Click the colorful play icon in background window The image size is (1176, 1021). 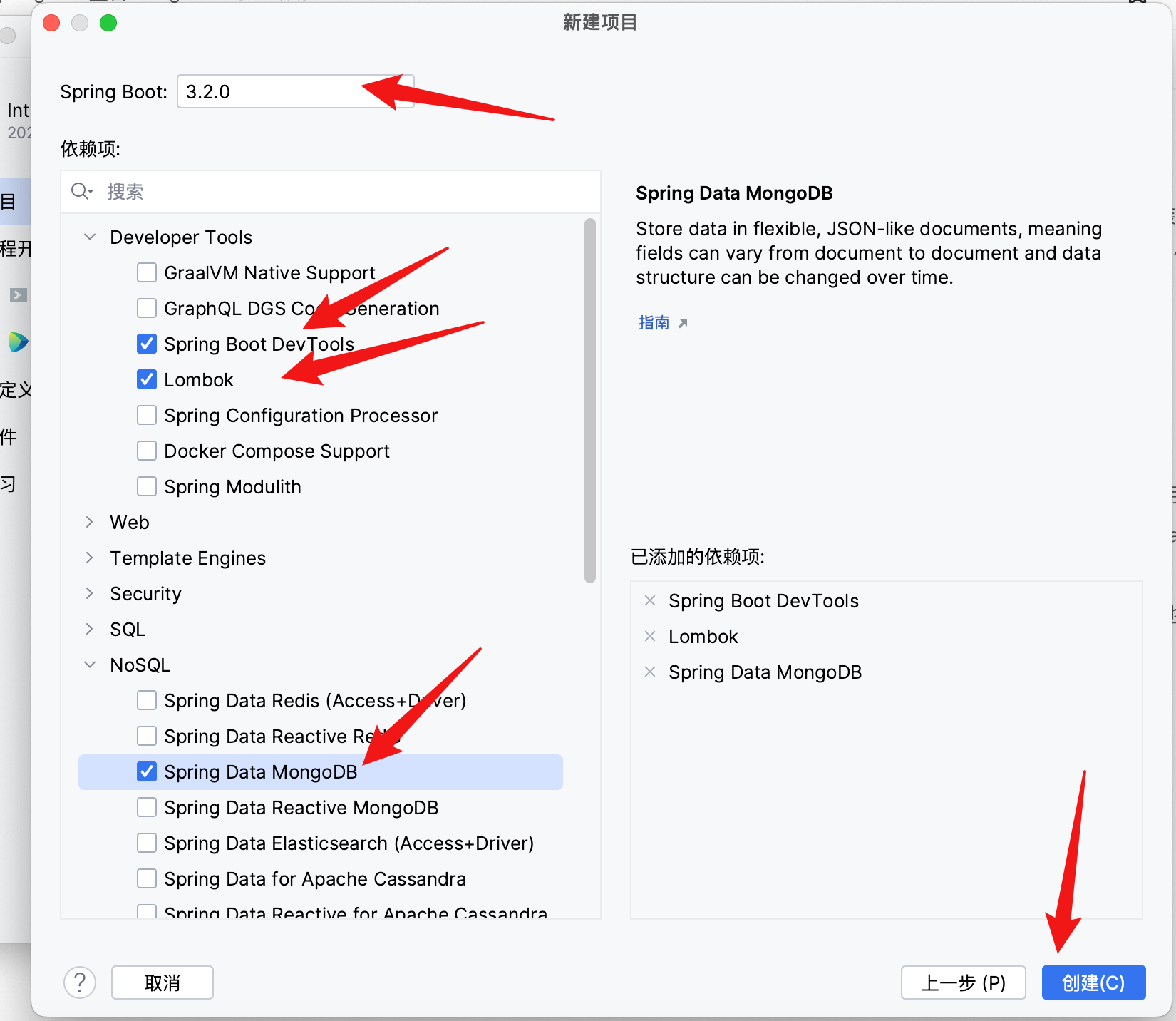(x=18, y=342)
